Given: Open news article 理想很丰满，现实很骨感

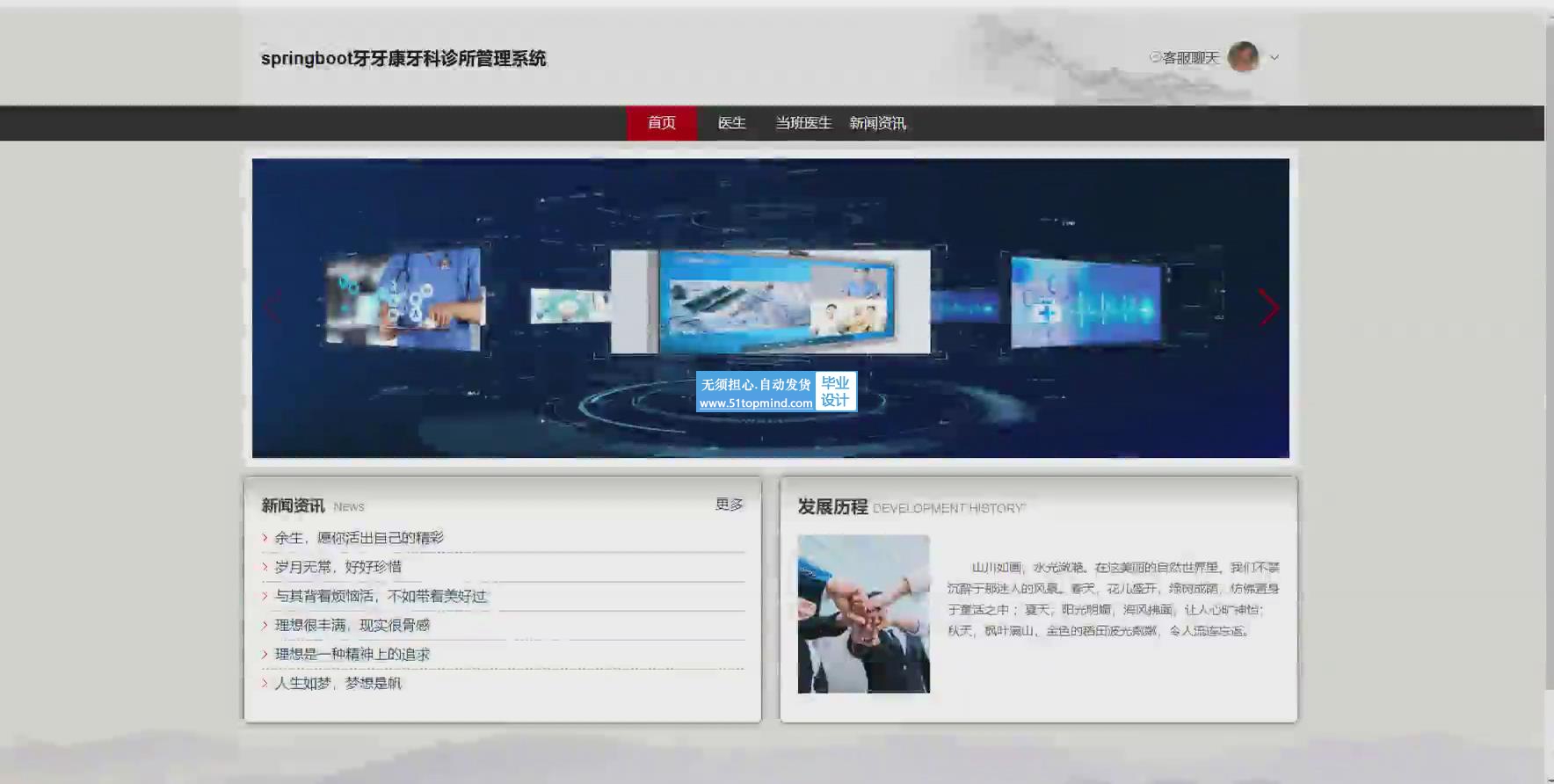Looking at the screenshot, I should pyautogui.click(x=352, y=625).
